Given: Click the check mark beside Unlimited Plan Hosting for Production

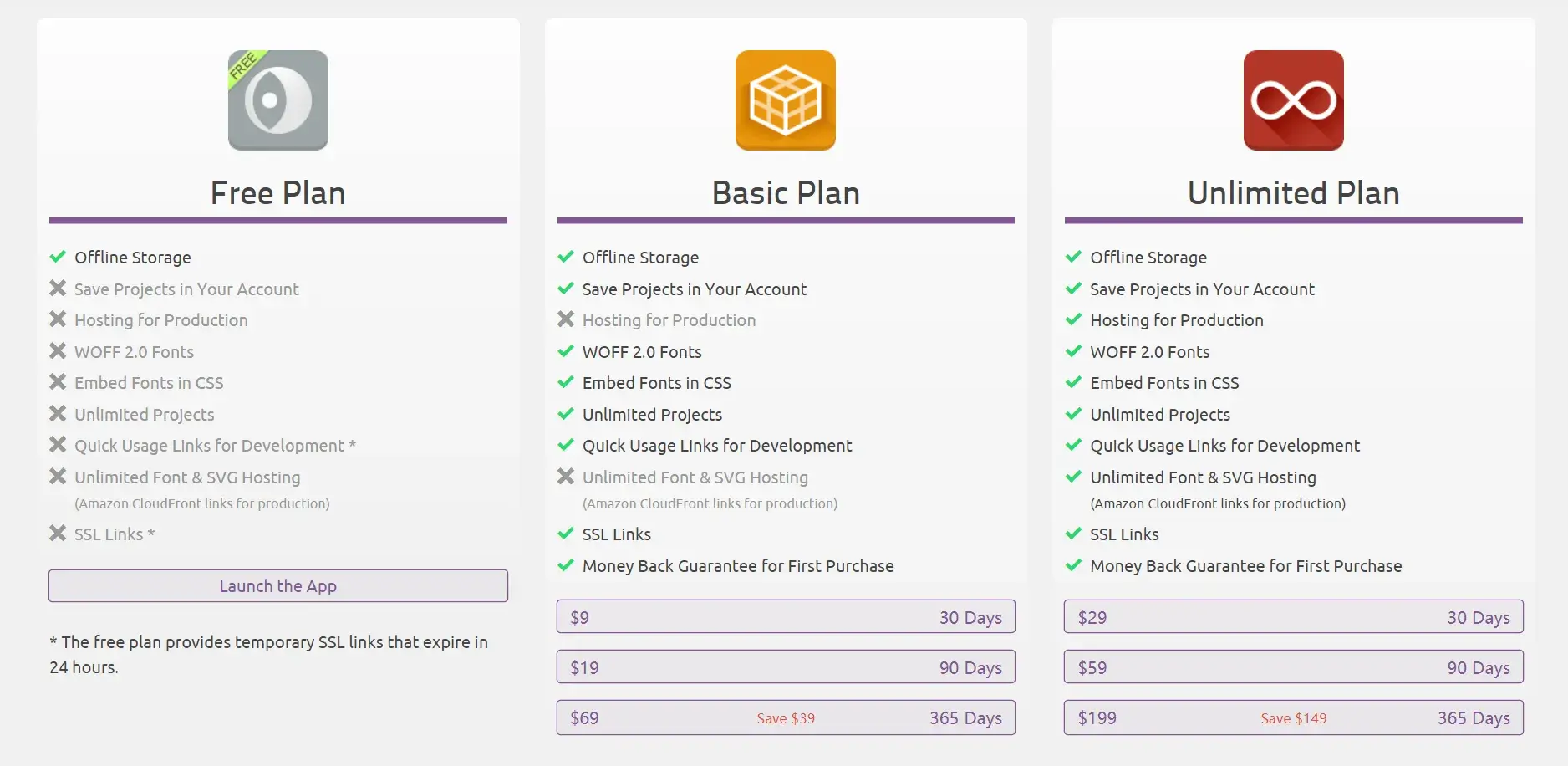Looking at the screenshot, I should point(1073,319).
